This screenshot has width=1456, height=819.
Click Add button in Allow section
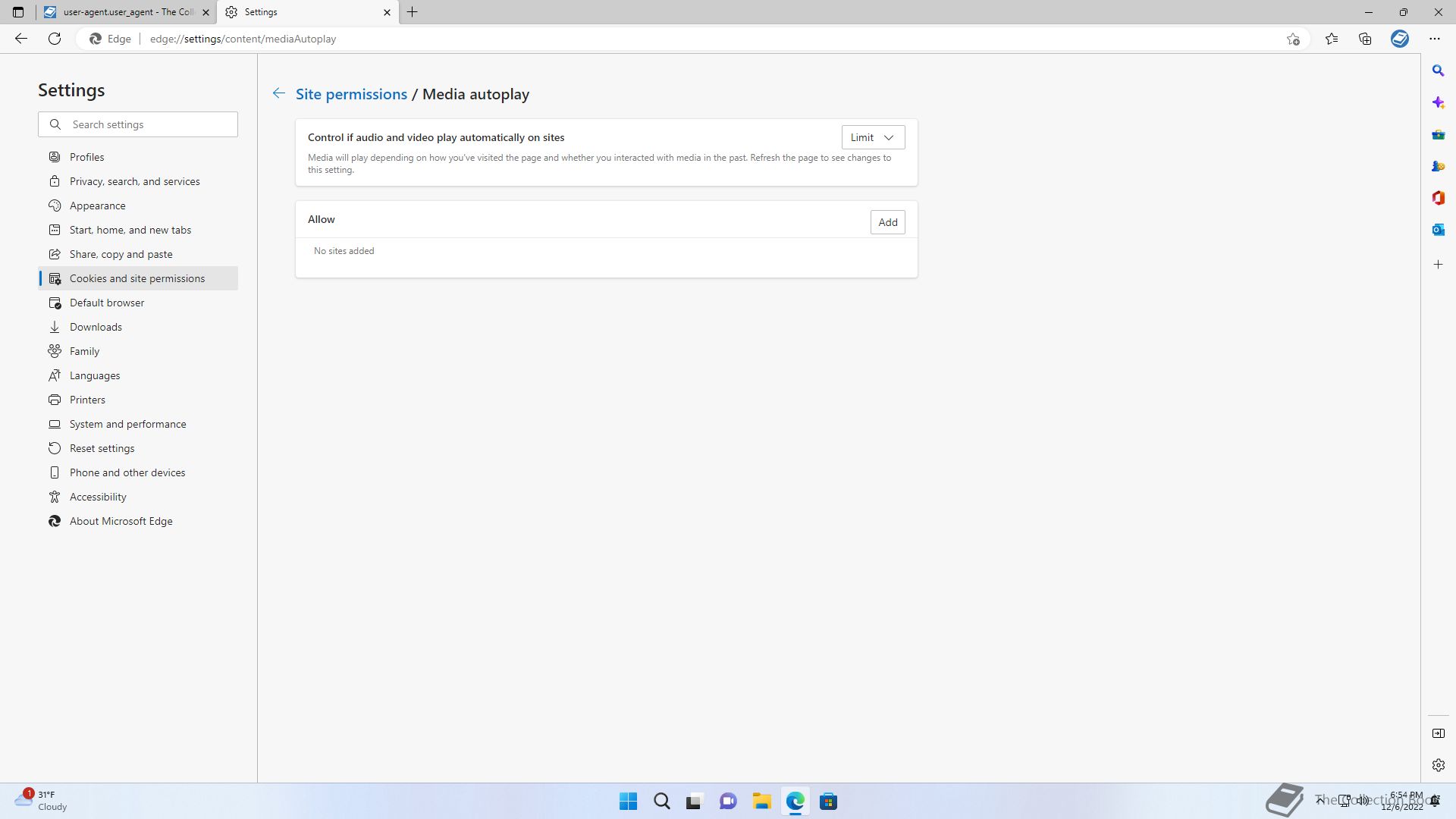point(887,222)
